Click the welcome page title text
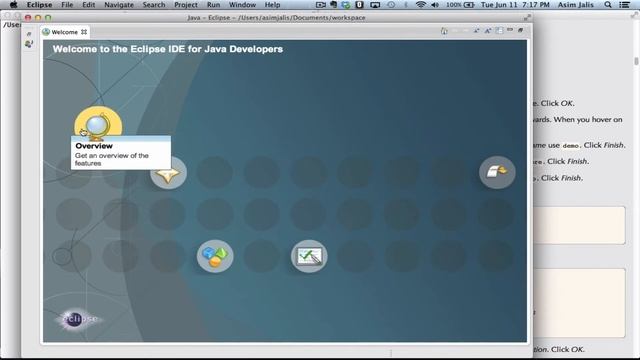 168,49
